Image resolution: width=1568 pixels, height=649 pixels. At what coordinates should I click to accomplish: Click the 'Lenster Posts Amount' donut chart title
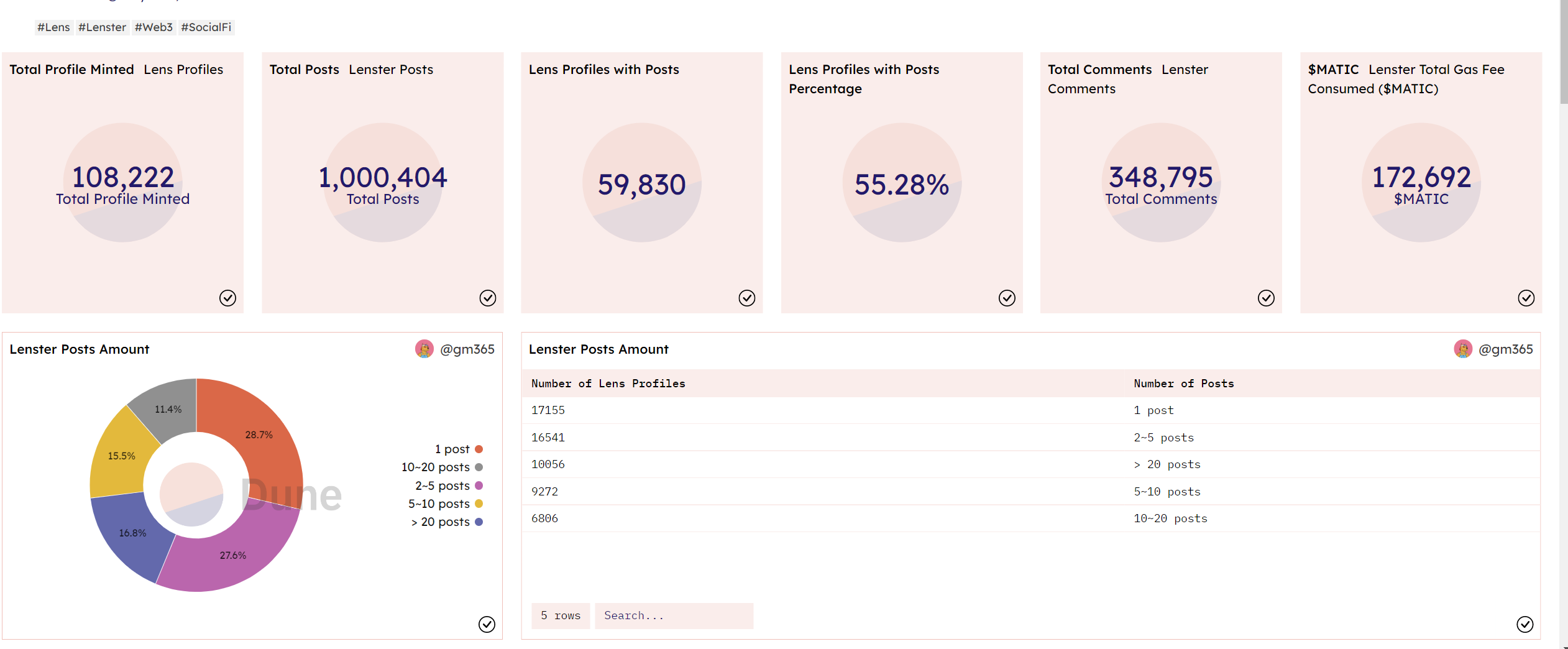80,349
